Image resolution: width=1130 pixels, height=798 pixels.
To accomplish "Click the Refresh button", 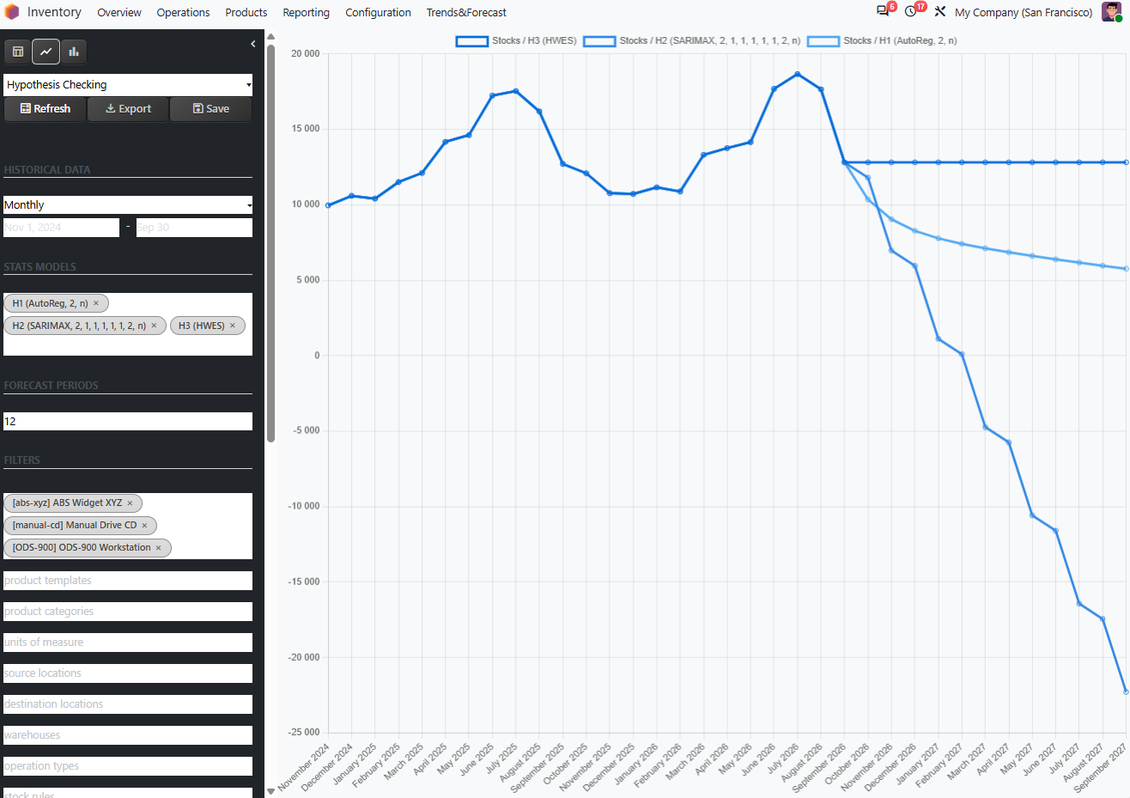I will tap(45, 109).
